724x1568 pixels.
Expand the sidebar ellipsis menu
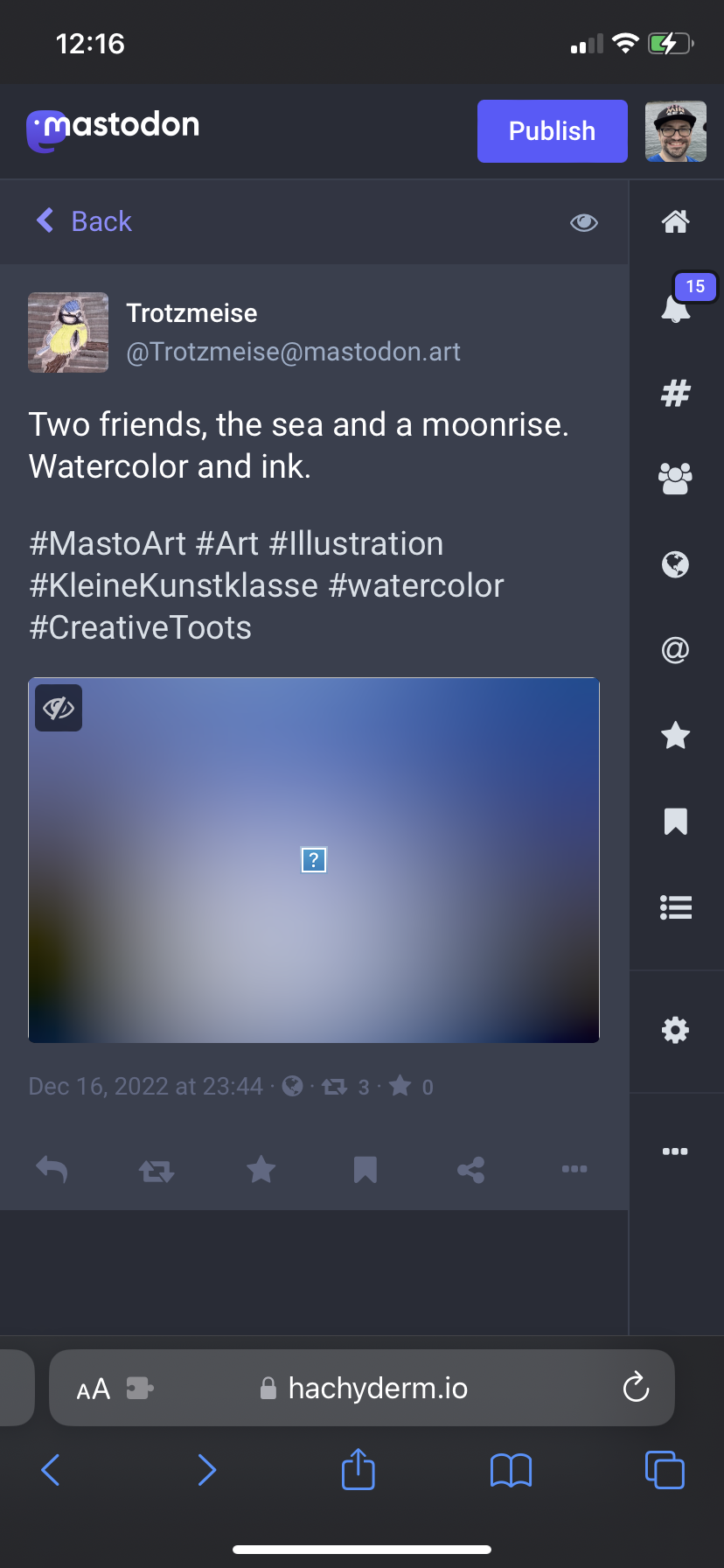tap(675, 1151)
